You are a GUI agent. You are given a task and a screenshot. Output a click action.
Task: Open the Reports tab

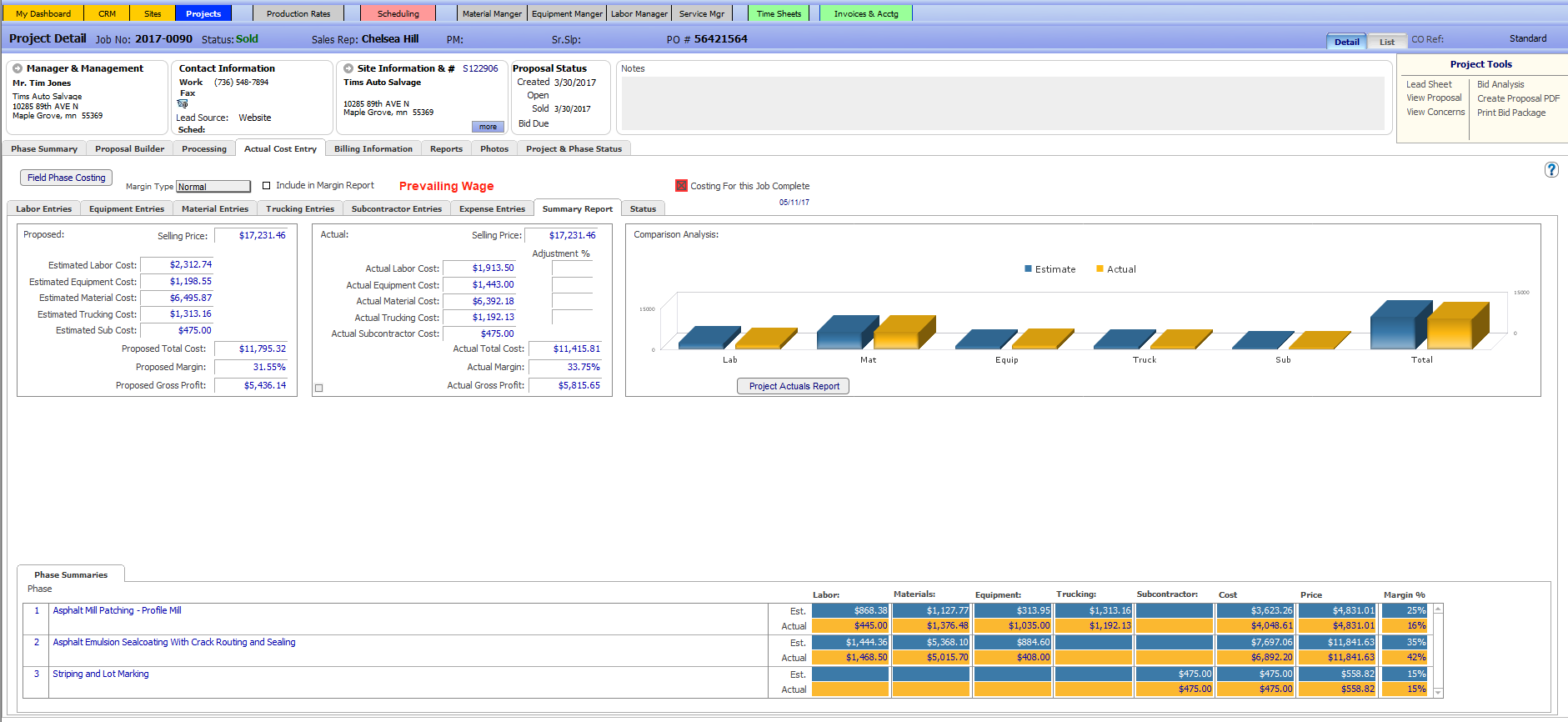(447, 148)
